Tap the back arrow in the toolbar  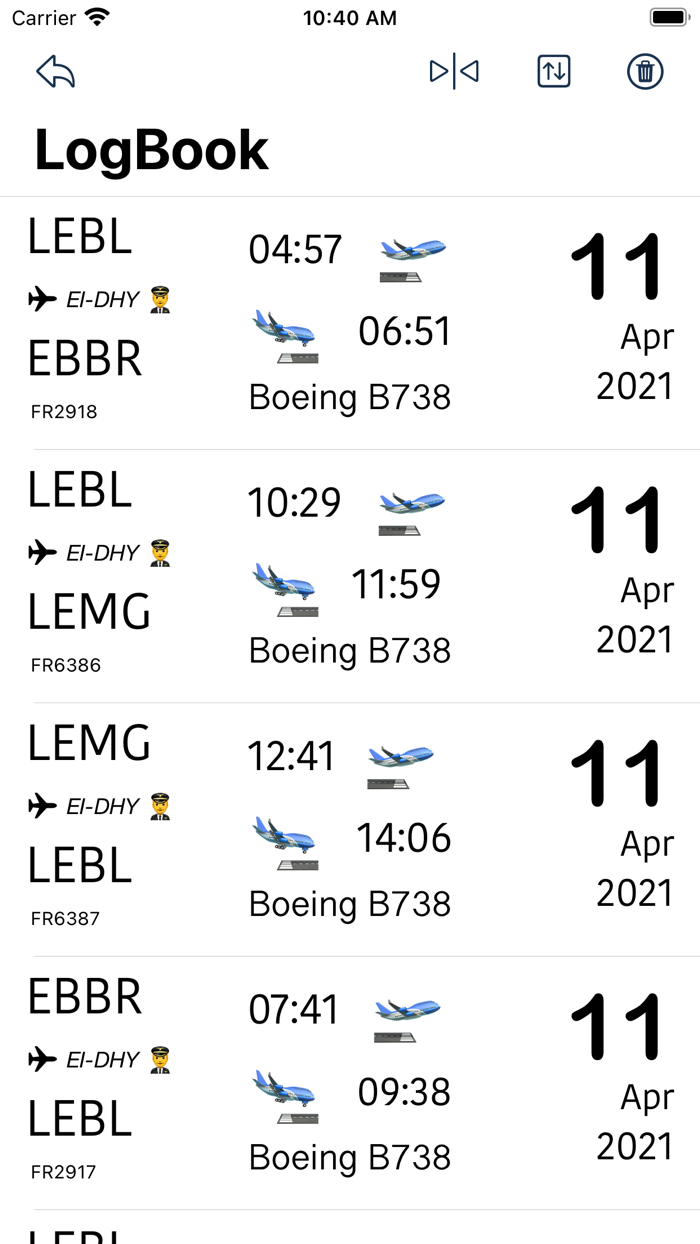[56, 71]
